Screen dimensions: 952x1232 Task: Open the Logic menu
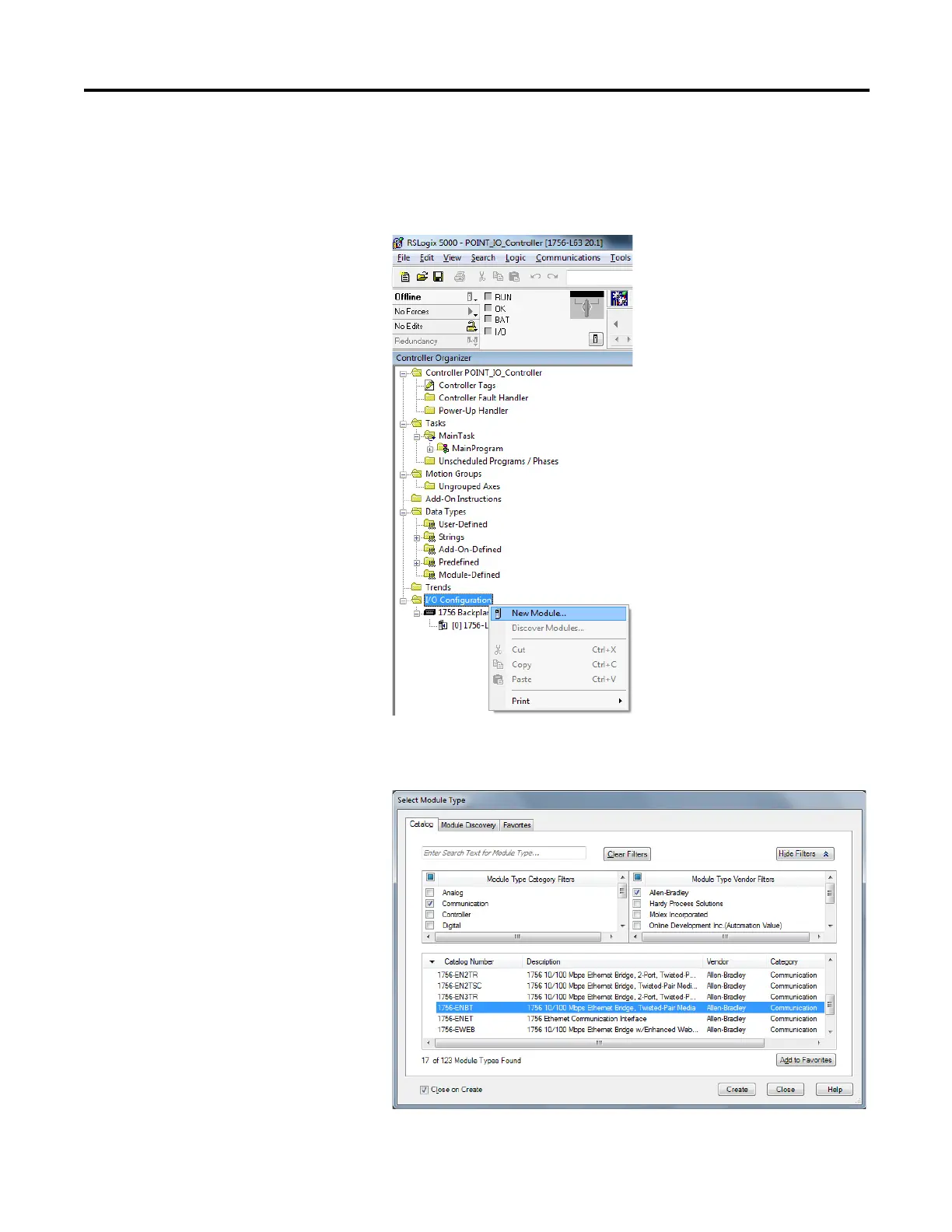516,257
